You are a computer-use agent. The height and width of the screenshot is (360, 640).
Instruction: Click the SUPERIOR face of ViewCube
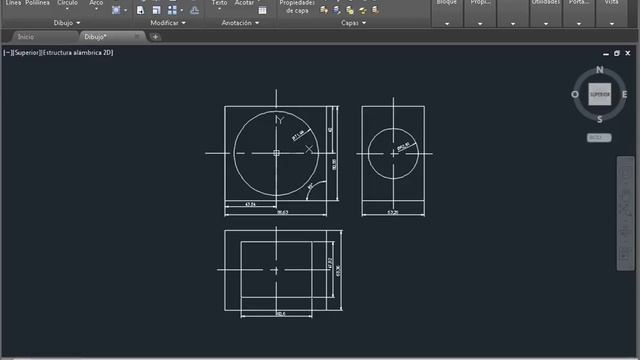pyautogui.click(x=600, y=94)
